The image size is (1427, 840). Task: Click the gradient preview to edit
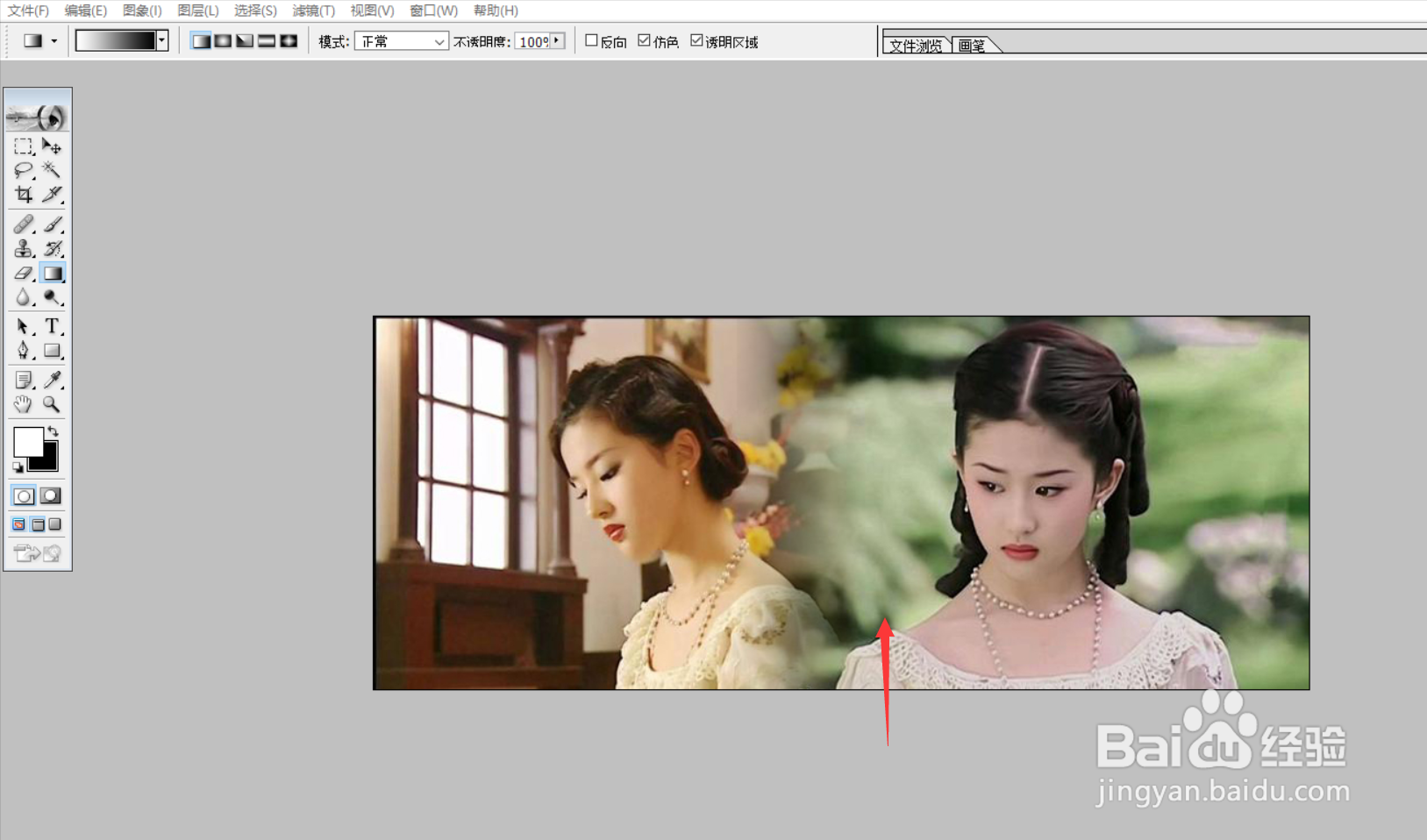pos(116,40)
